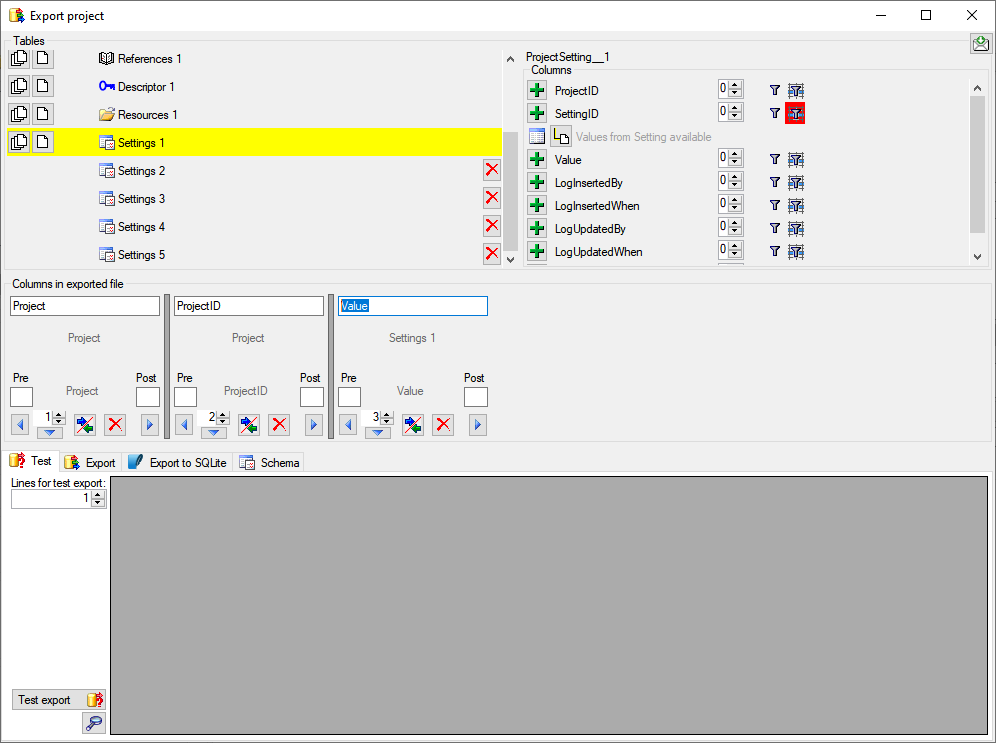Click red highlighted row filter for SettingID
996x743 pixels.
pos(795,113)
